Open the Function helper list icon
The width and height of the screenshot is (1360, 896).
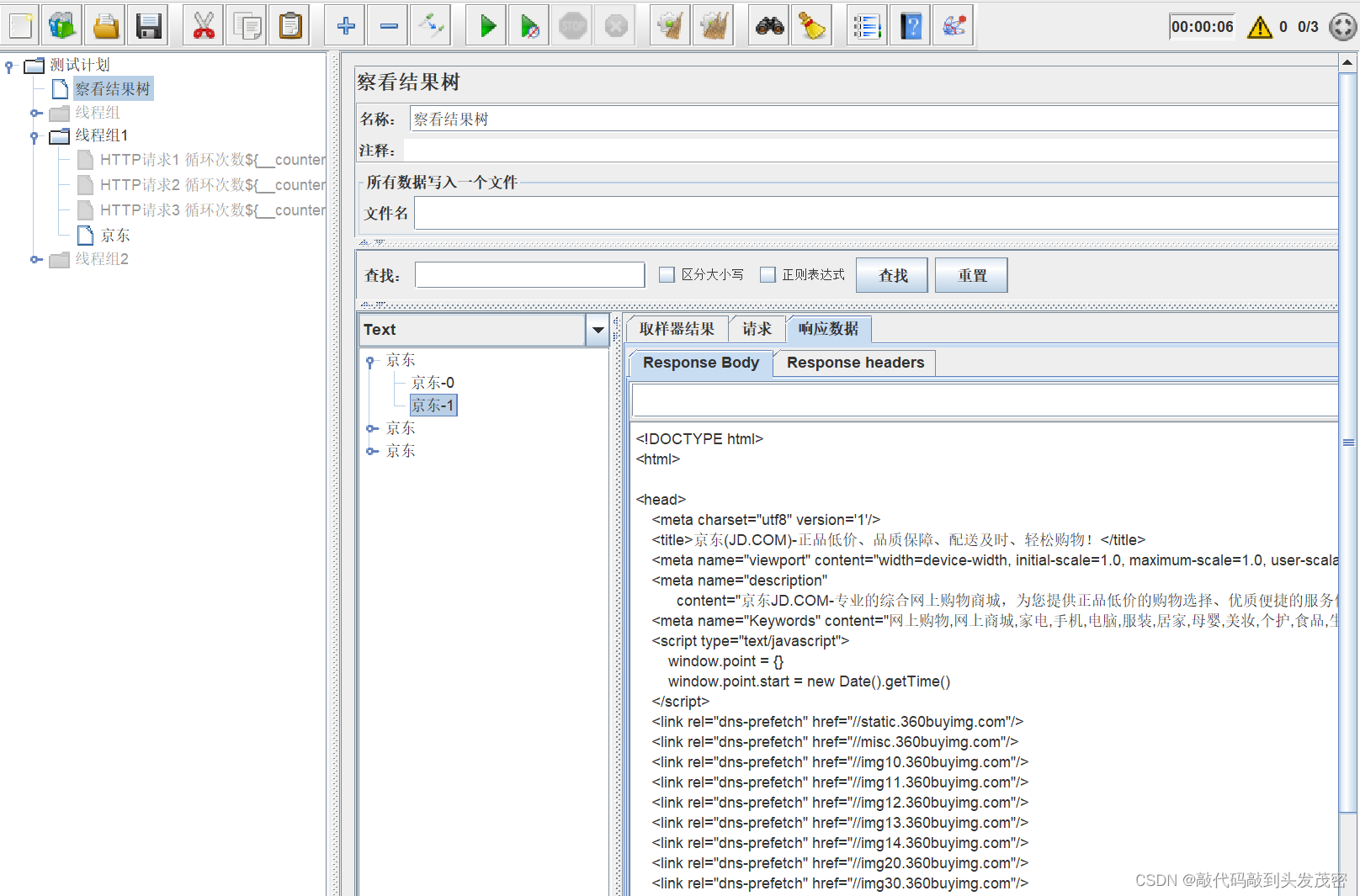pyautogui.click(x=868, y=26)
